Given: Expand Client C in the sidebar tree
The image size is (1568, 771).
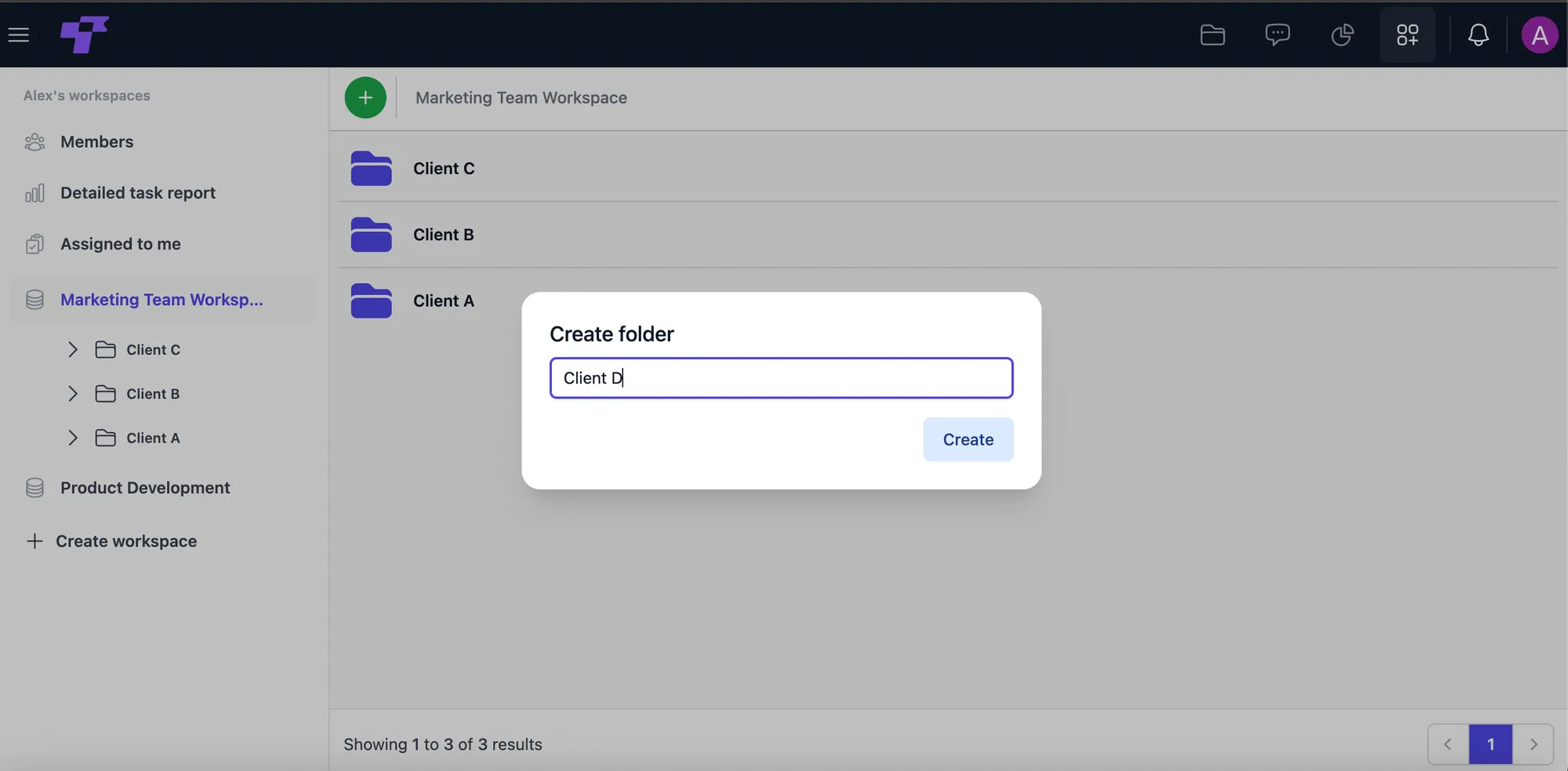Looking at the screenshot, I should (x=73, y=350).
